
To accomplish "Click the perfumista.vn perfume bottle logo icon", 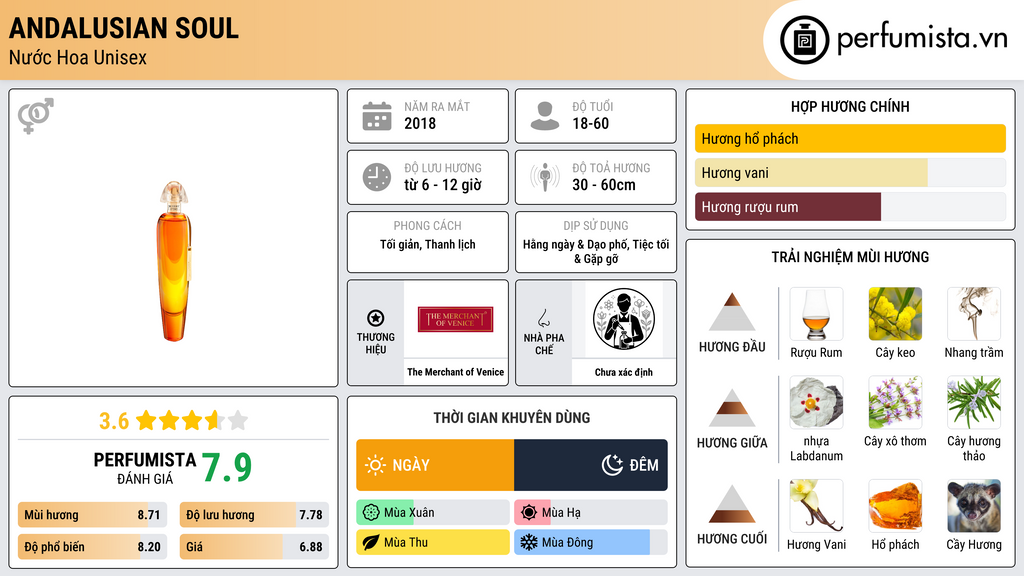I will (804, 40).
